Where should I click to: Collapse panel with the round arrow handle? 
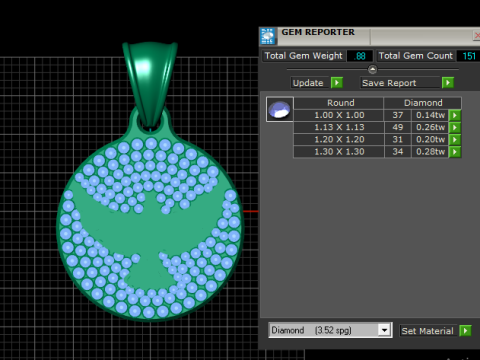click(372, 69)
